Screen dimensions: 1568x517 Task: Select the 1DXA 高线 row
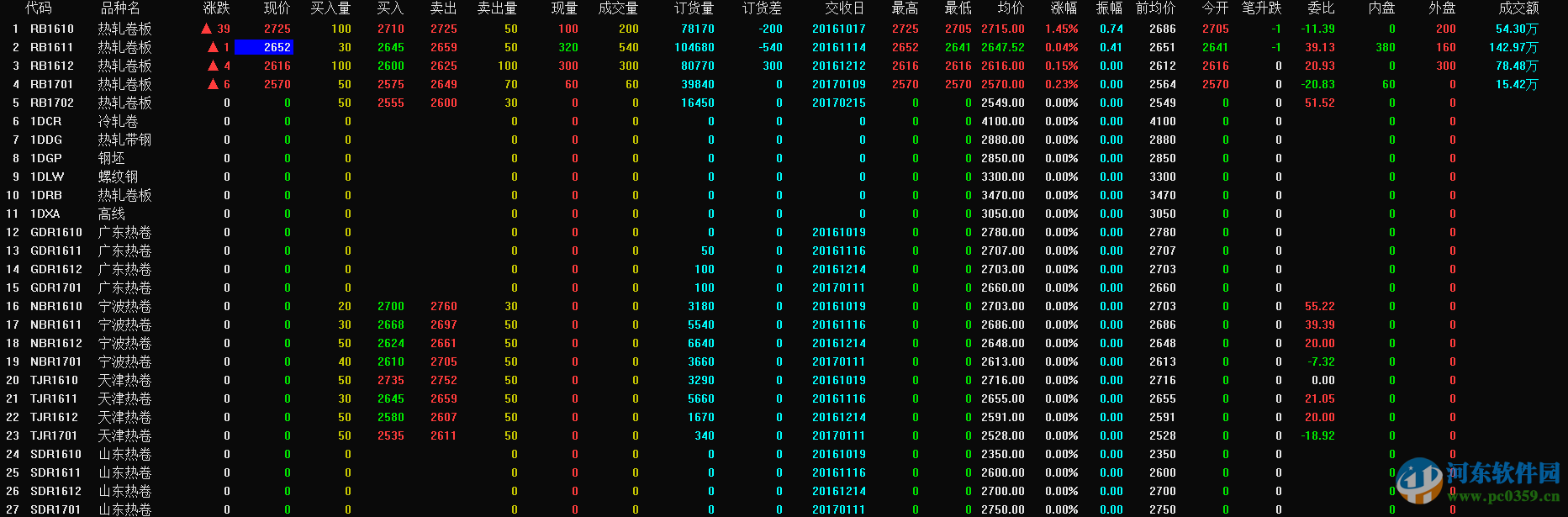click(784, 214)
